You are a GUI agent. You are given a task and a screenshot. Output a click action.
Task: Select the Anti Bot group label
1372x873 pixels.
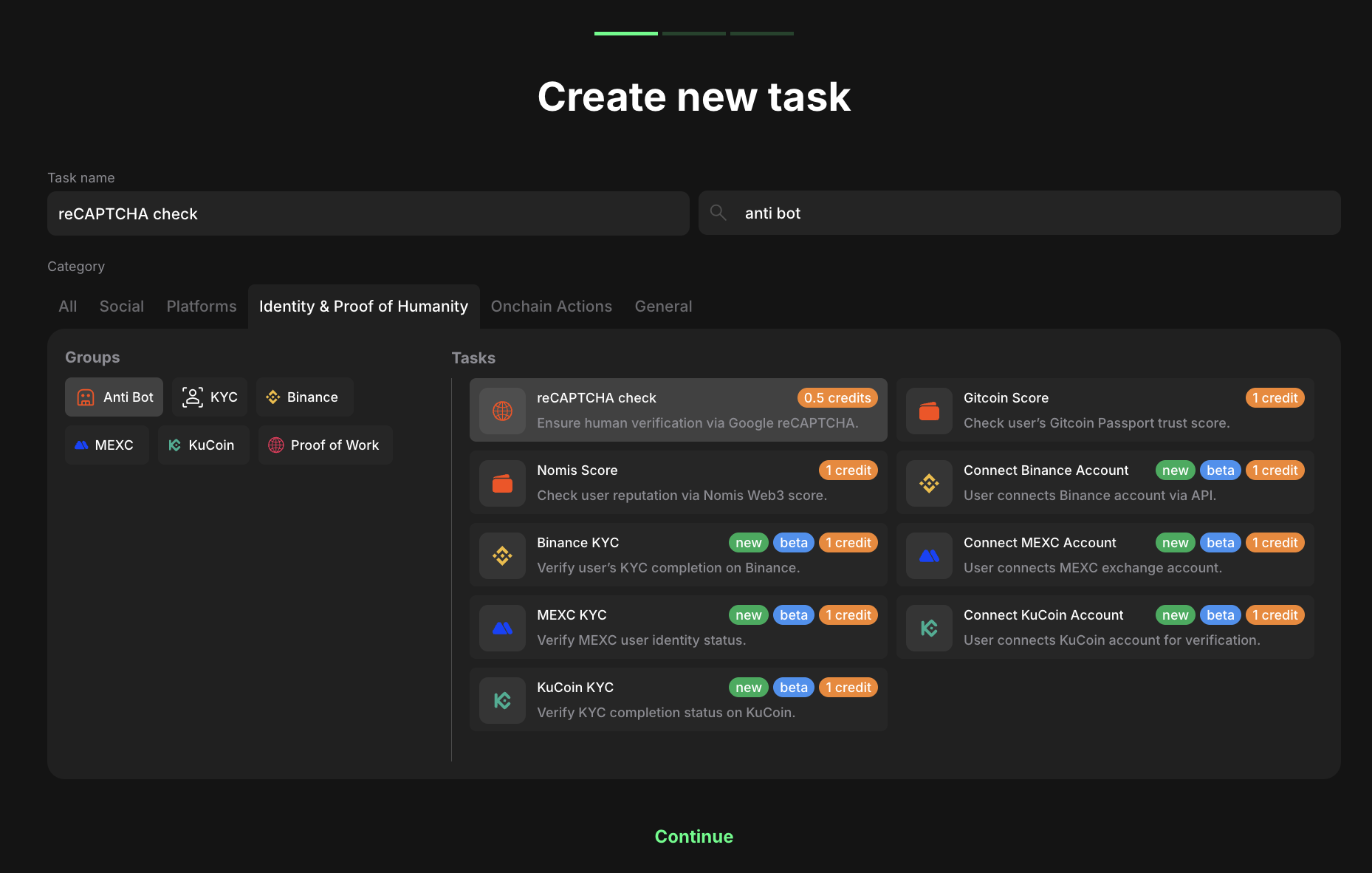coord(128,397)
